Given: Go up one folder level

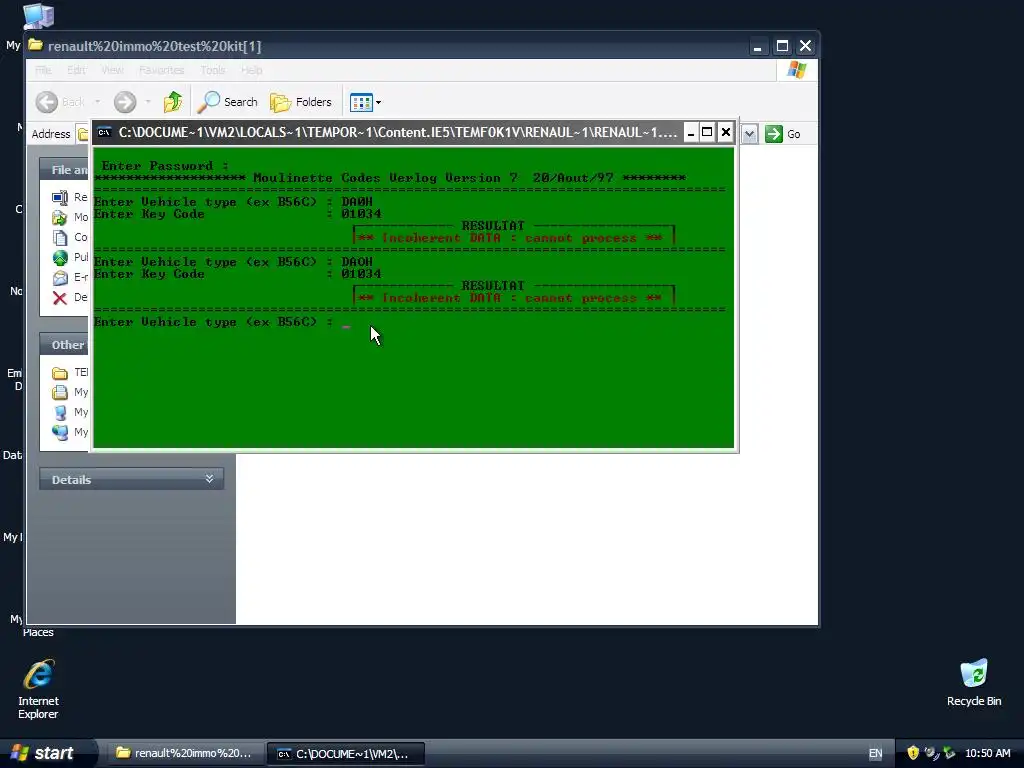Looking at the screenshot, I should pos(173,102).
